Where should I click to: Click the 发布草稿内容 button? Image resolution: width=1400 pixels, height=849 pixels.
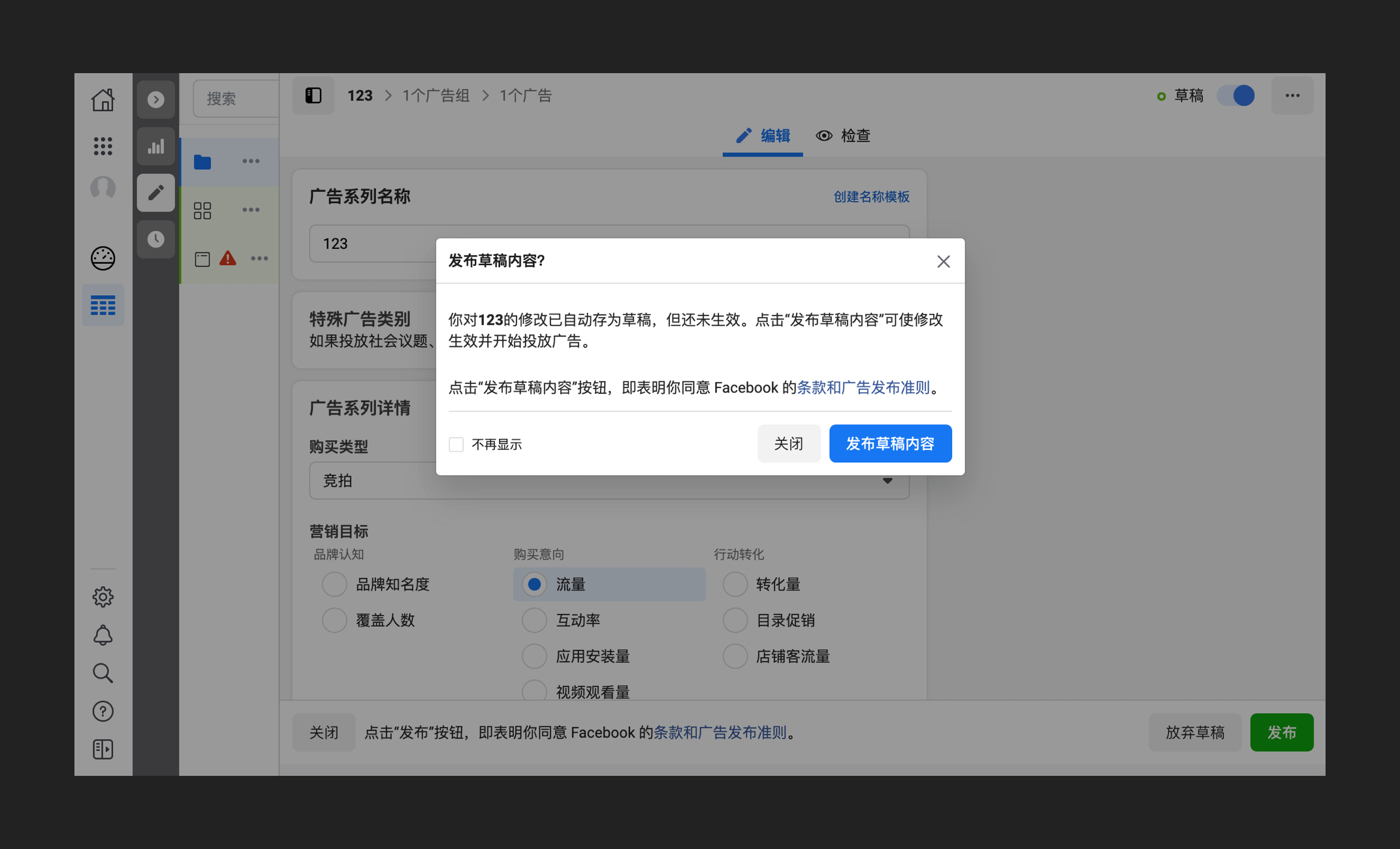(x=891, y=443)
